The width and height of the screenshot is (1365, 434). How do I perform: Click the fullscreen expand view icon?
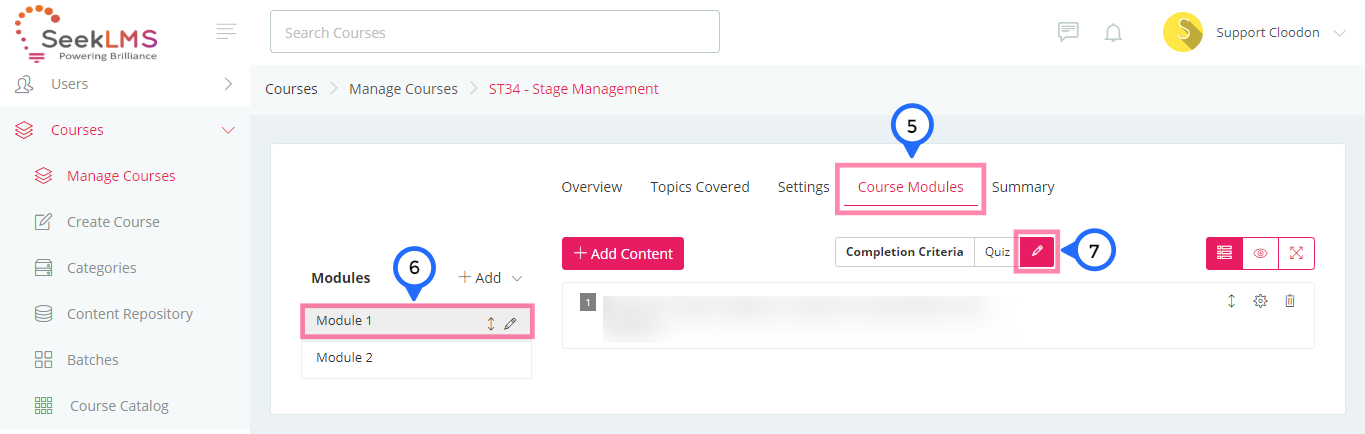(x=1297, y=253)
